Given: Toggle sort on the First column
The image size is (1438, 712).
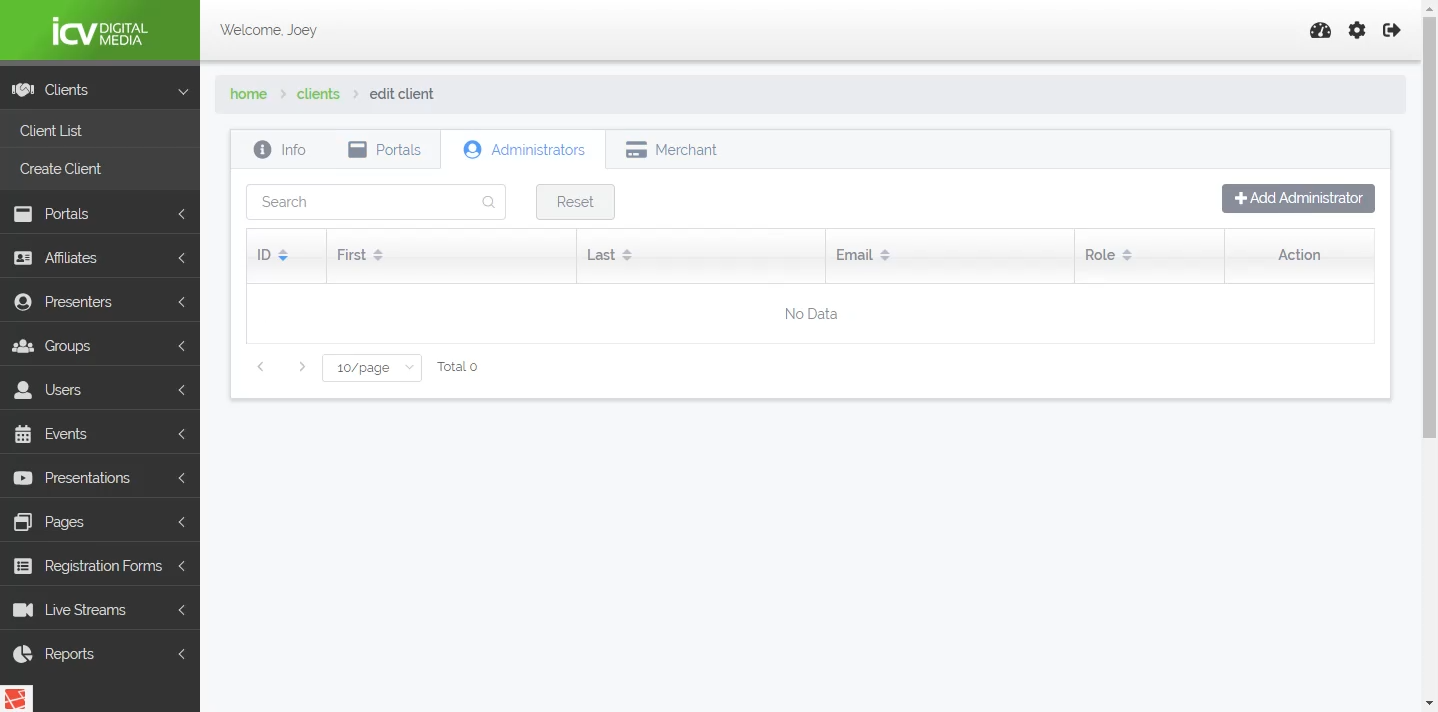Looking at the screenshot, I should tap(378, 255).
